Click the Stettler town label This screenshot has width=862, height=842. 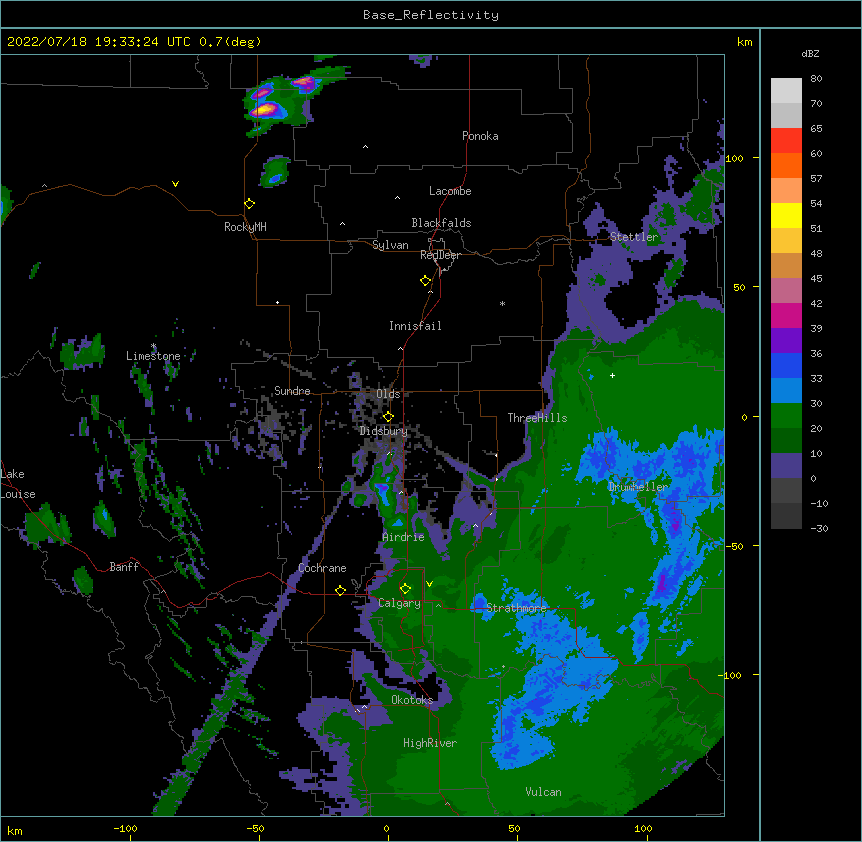[634, 237]
